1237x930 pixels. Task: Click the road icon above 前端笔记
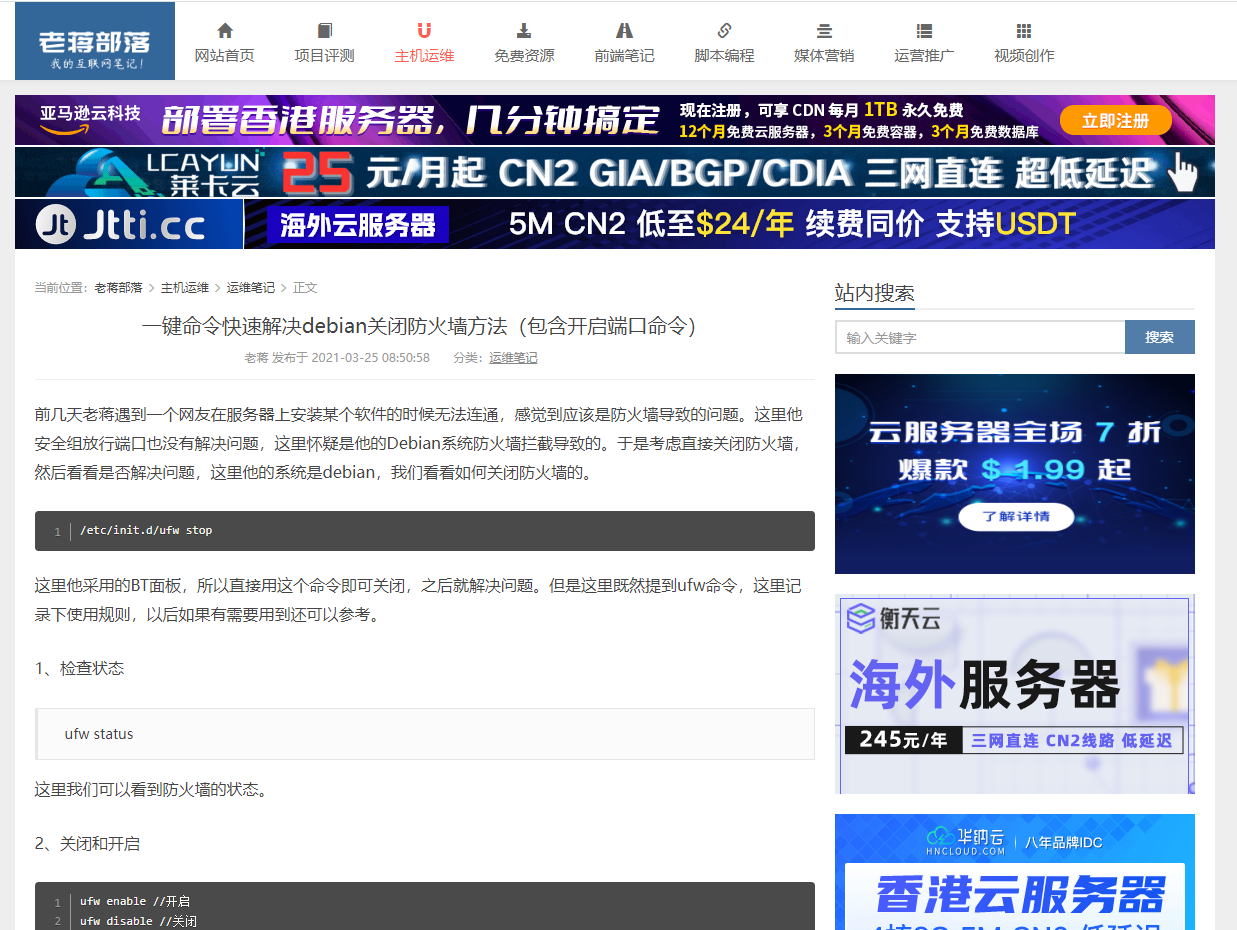[x=624, y=31]
